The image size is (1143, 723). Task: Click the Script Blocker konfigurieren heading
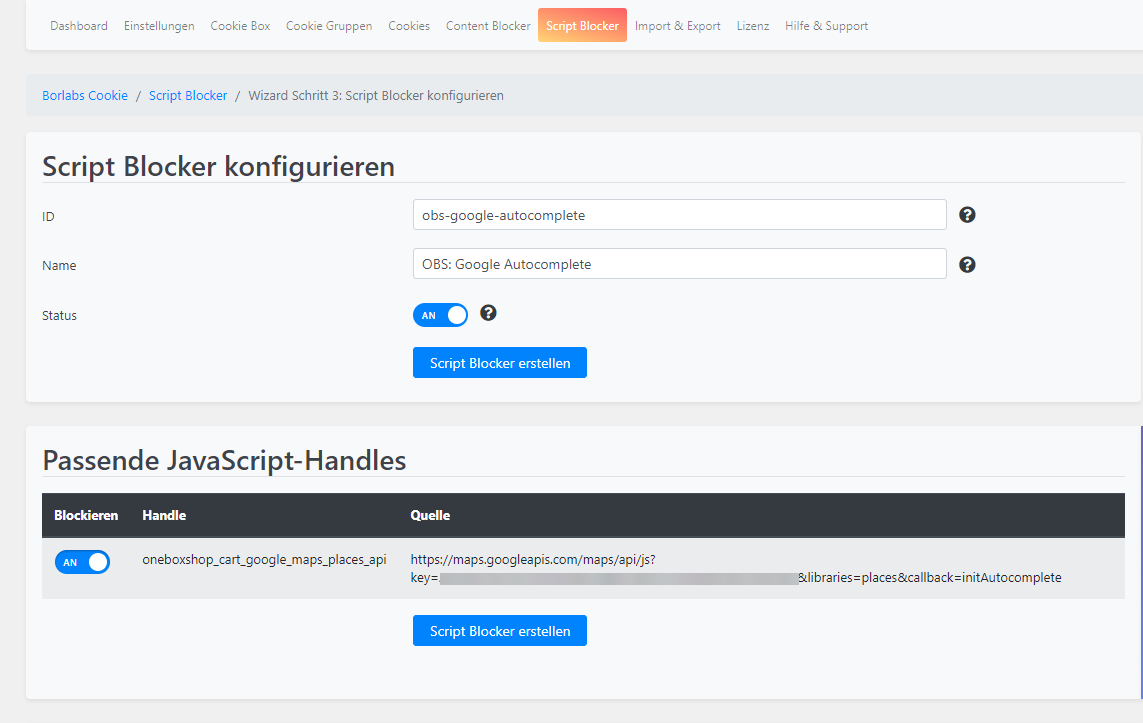(x=219, y=167)
